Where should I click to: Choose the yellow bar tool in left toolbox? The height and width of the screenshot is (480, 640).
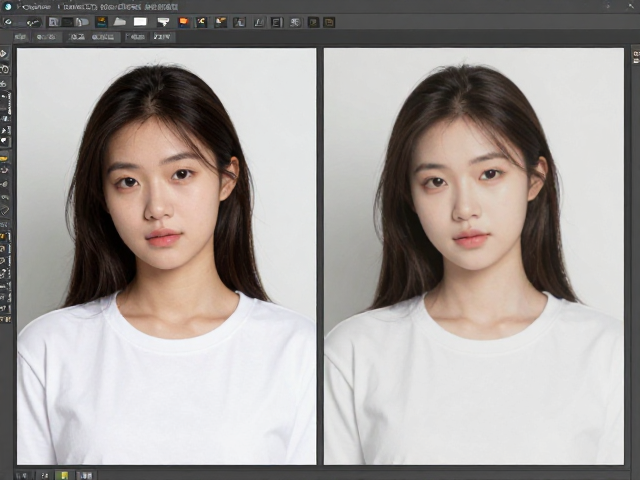pos(4,158)
